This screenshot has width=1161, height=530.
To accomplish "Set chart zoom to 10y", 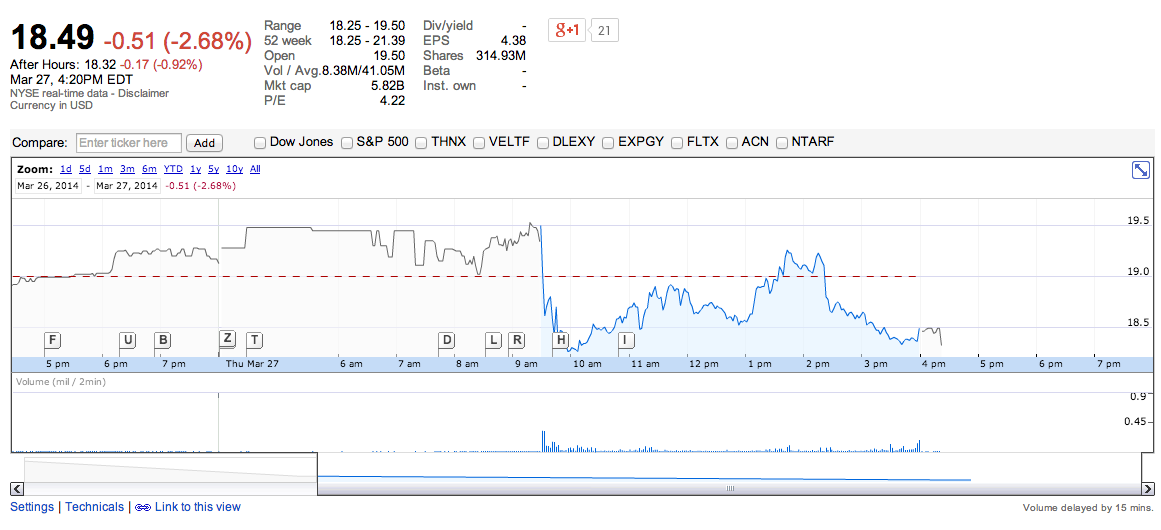I will (x=235, y=169).
